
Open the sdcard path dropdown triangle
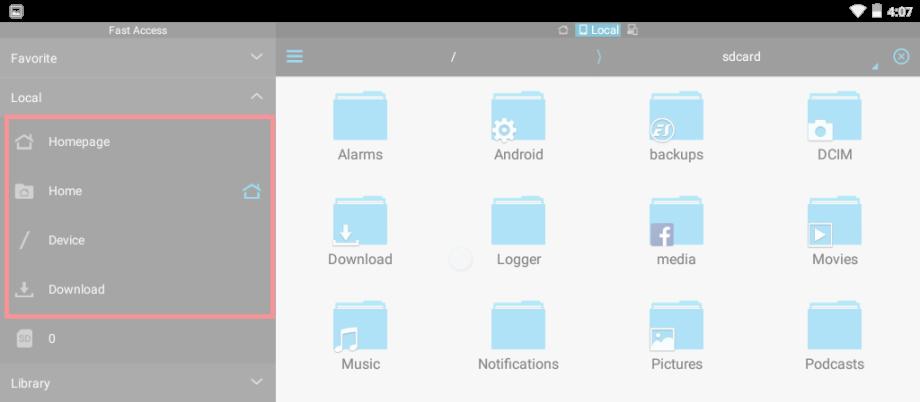click(x=875, y=67)
